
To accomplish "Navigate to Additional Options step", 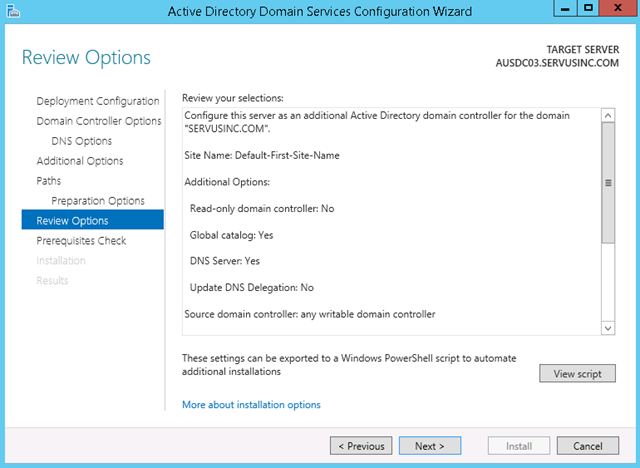I will [x=80, y=161].
